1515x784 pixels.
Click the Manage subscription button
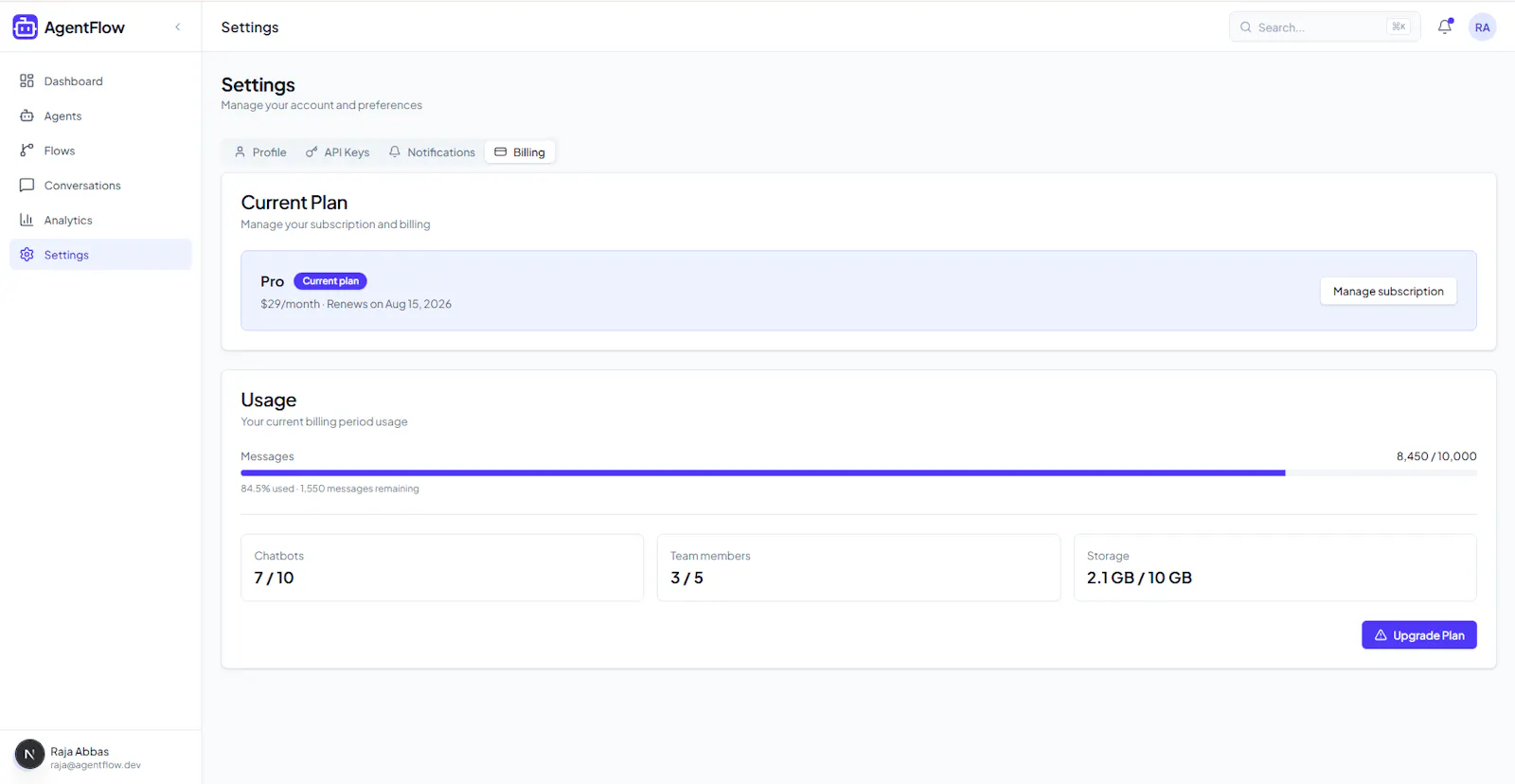coord(1388,292)
